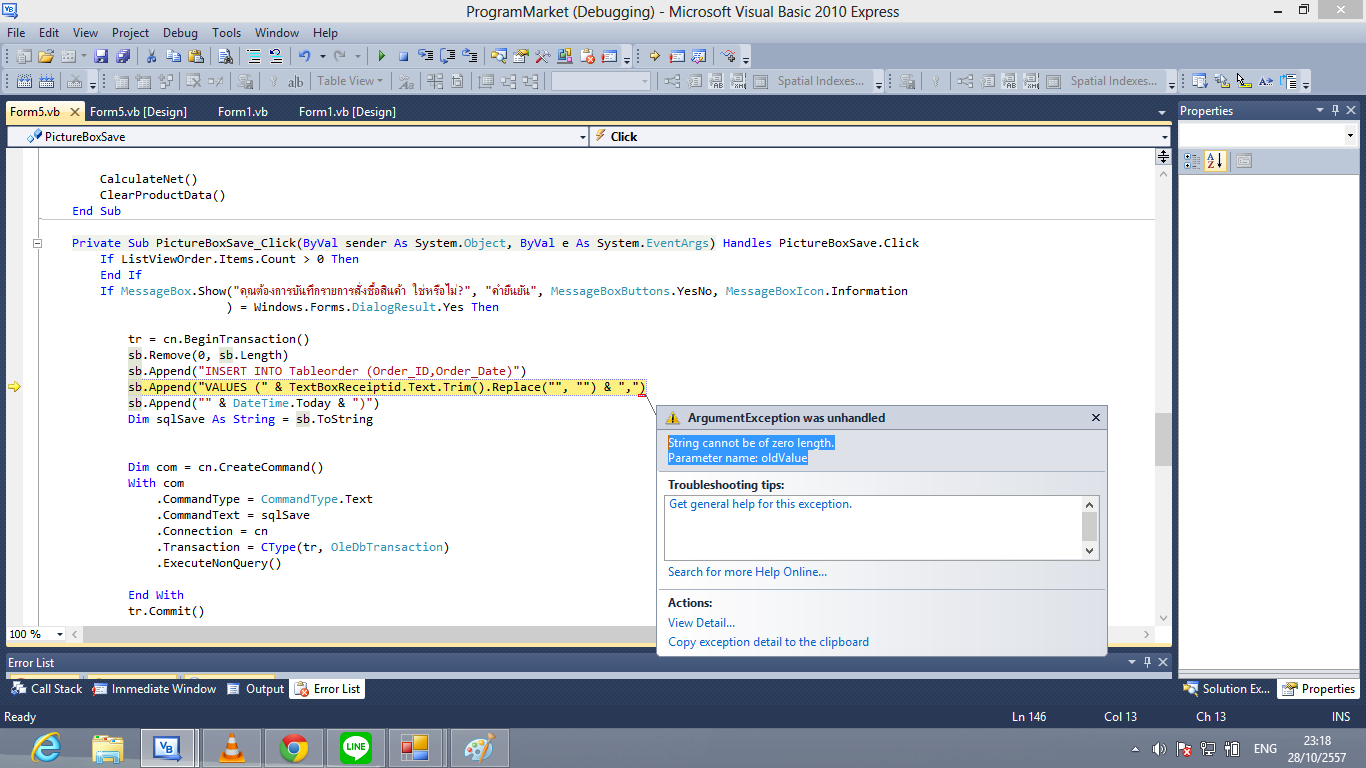This screenshot has height=768, width=1366.
Task: Click the Cut scissors icon
Action: click(151, 56)
